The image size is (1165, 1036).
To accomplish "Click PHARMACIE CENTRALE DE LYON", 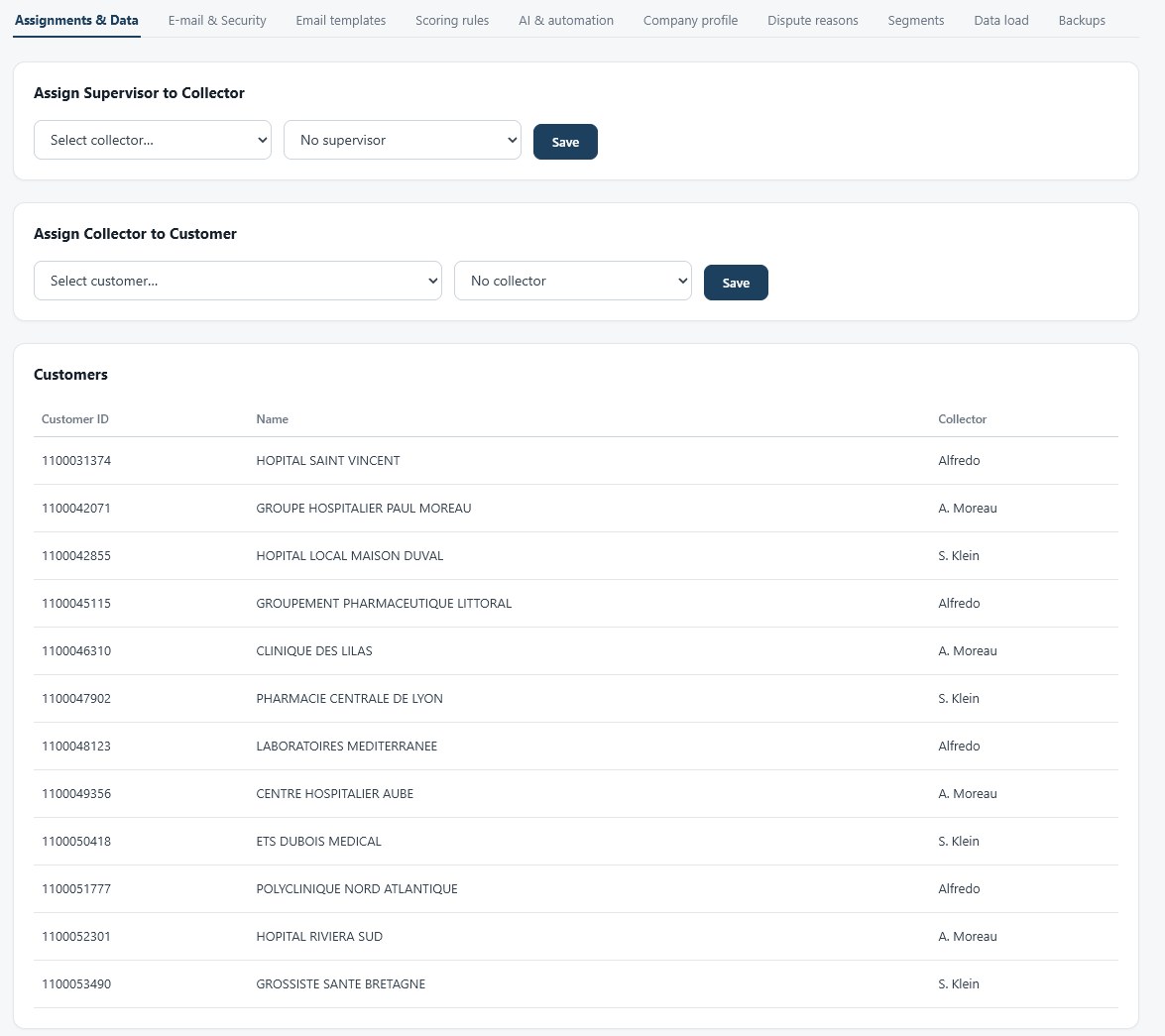I will [349, 698].
